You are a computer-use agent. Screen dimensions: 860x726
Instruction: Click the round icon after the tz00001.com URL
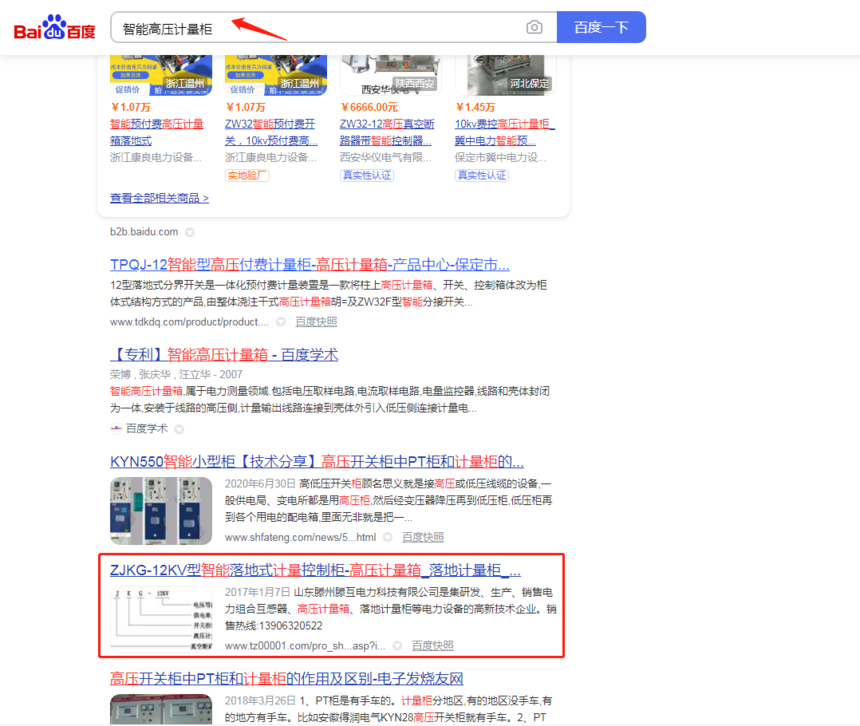coord(397,646)
